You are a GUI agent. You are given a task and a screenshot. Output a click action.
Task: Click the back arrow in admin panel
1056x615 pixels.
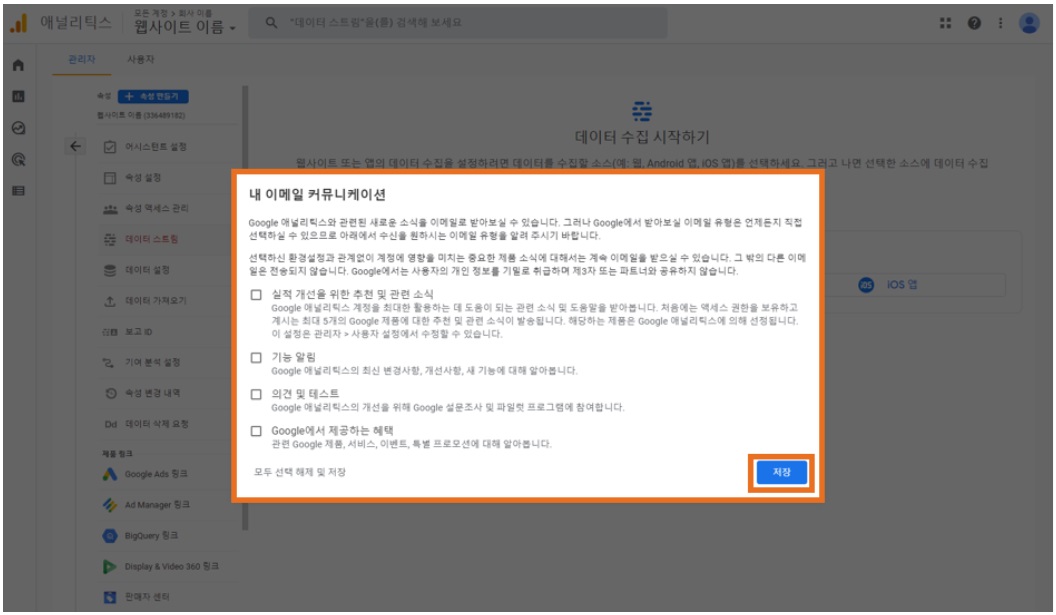point(75,146)
